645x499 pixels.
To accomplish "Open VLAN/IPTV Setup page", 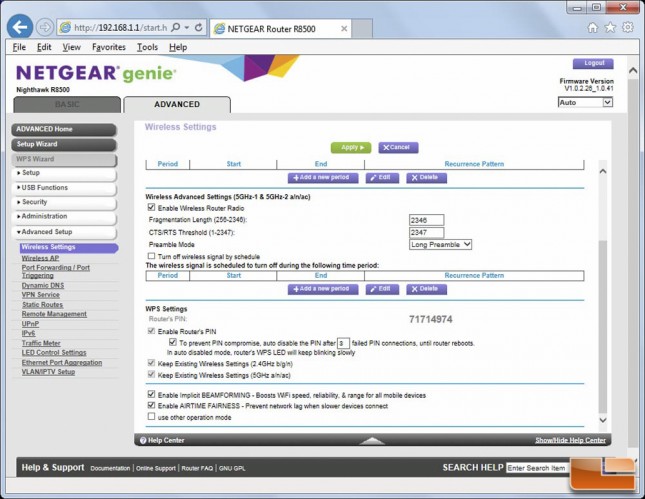I will tap(48, 372).
